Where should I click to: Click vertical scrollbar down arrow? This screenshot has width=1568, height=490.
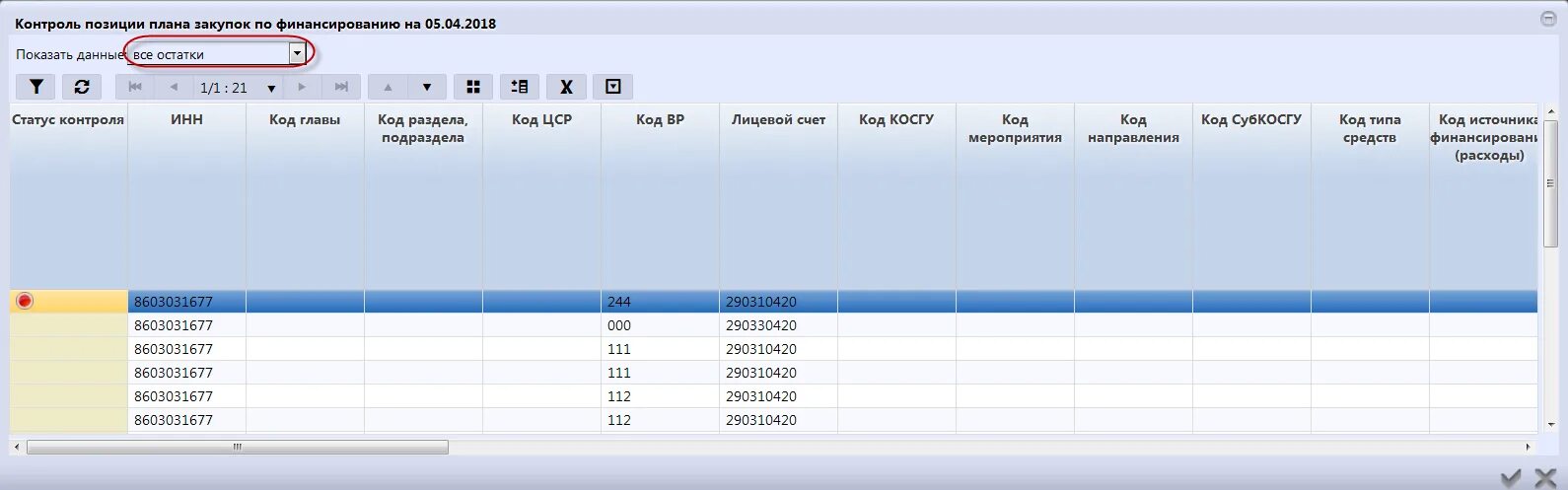coord(1550,424)
